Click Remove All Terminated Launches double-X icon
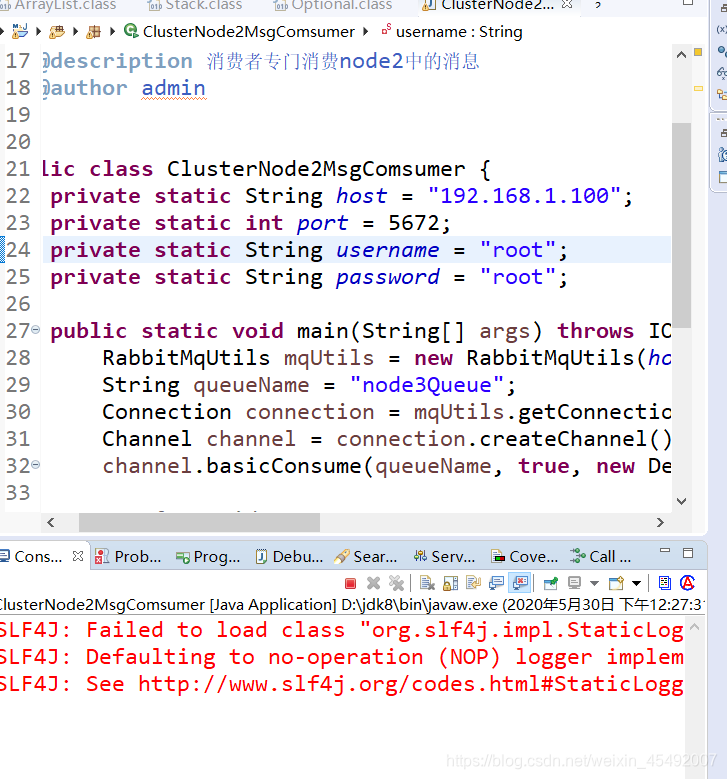 pyautogui.click(x=397, y=583)
